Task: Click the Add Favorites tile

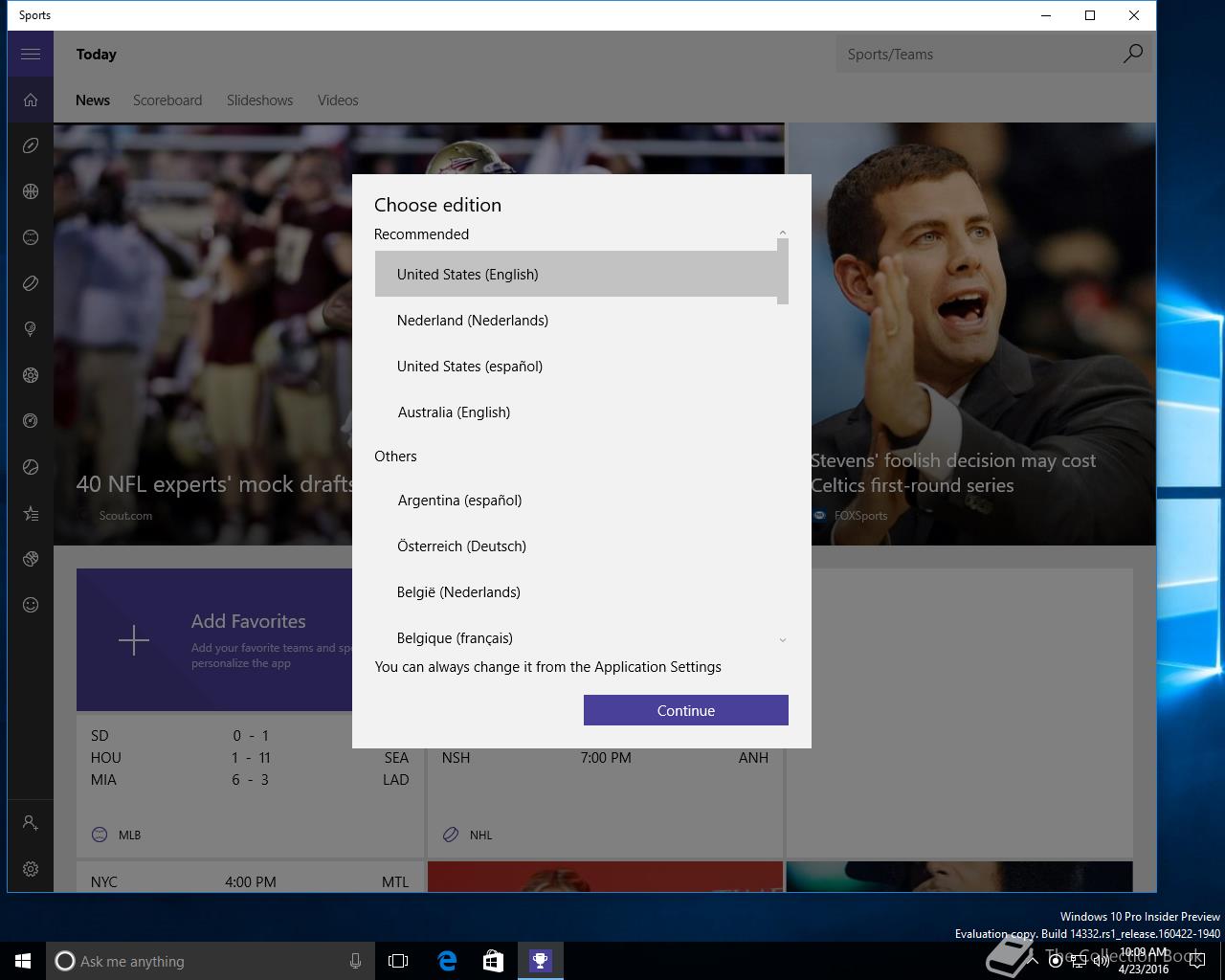Action: (214, 640)
